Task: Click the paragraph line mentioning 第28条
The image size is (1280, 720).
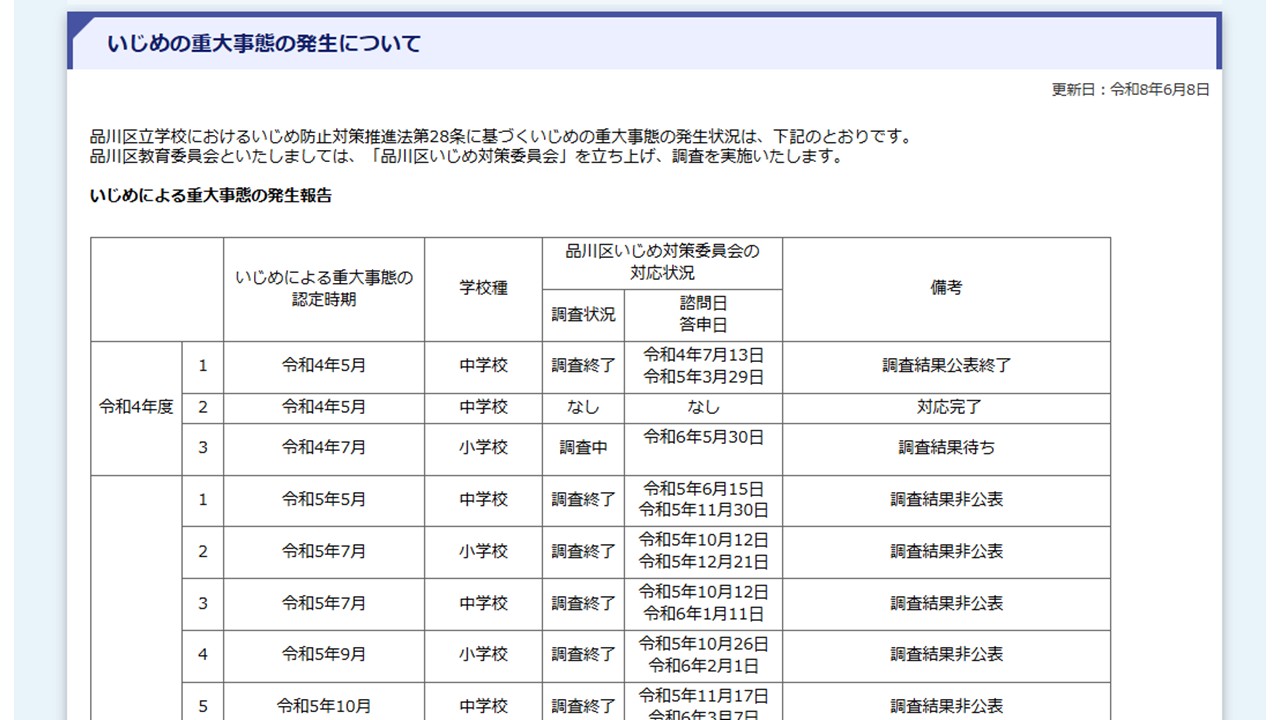Action: 501,137
